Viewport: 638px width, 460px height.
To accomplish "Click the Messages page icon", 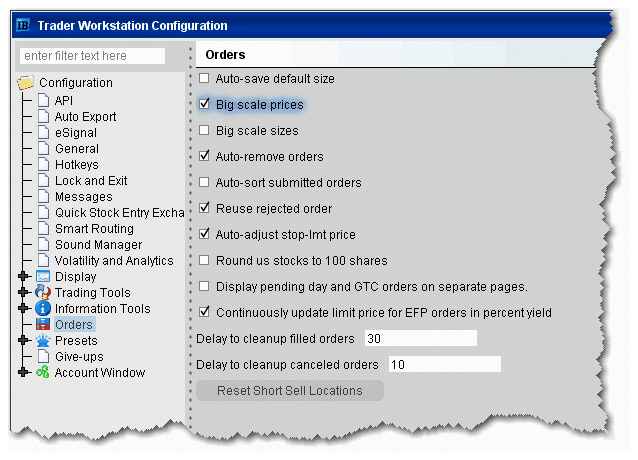I will [x=43, y=196].
